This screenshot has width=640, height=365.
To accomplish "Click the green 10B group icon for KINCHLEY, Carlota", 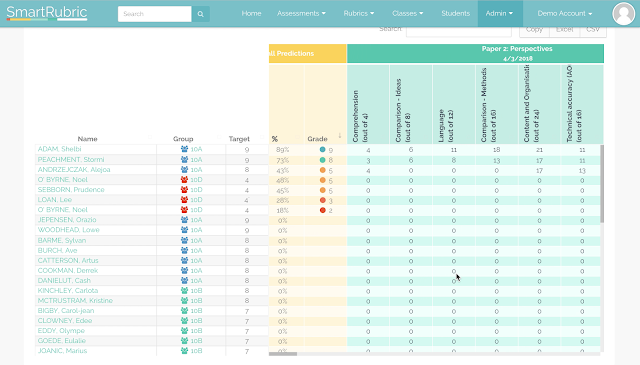I will 184,291.
